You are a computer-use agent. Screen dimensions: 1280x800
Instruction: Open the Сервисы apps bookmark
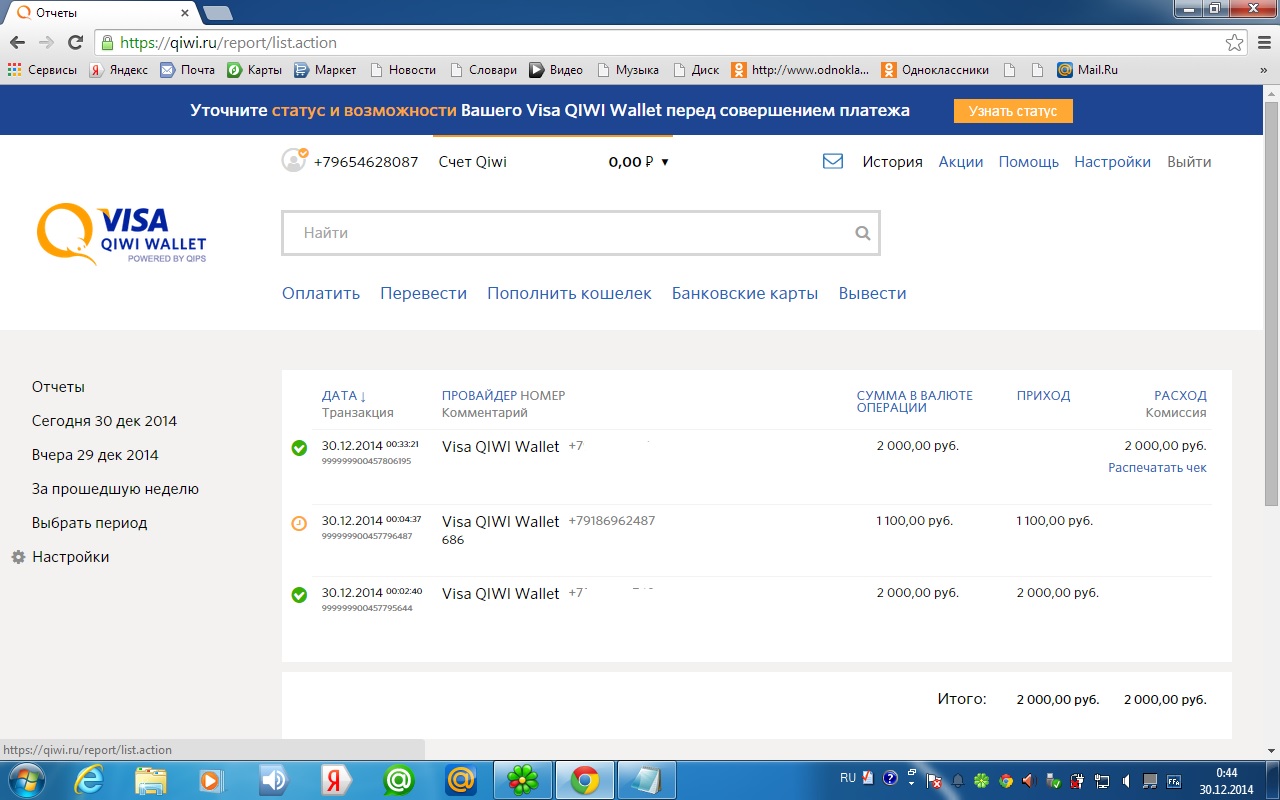[42, 70]
